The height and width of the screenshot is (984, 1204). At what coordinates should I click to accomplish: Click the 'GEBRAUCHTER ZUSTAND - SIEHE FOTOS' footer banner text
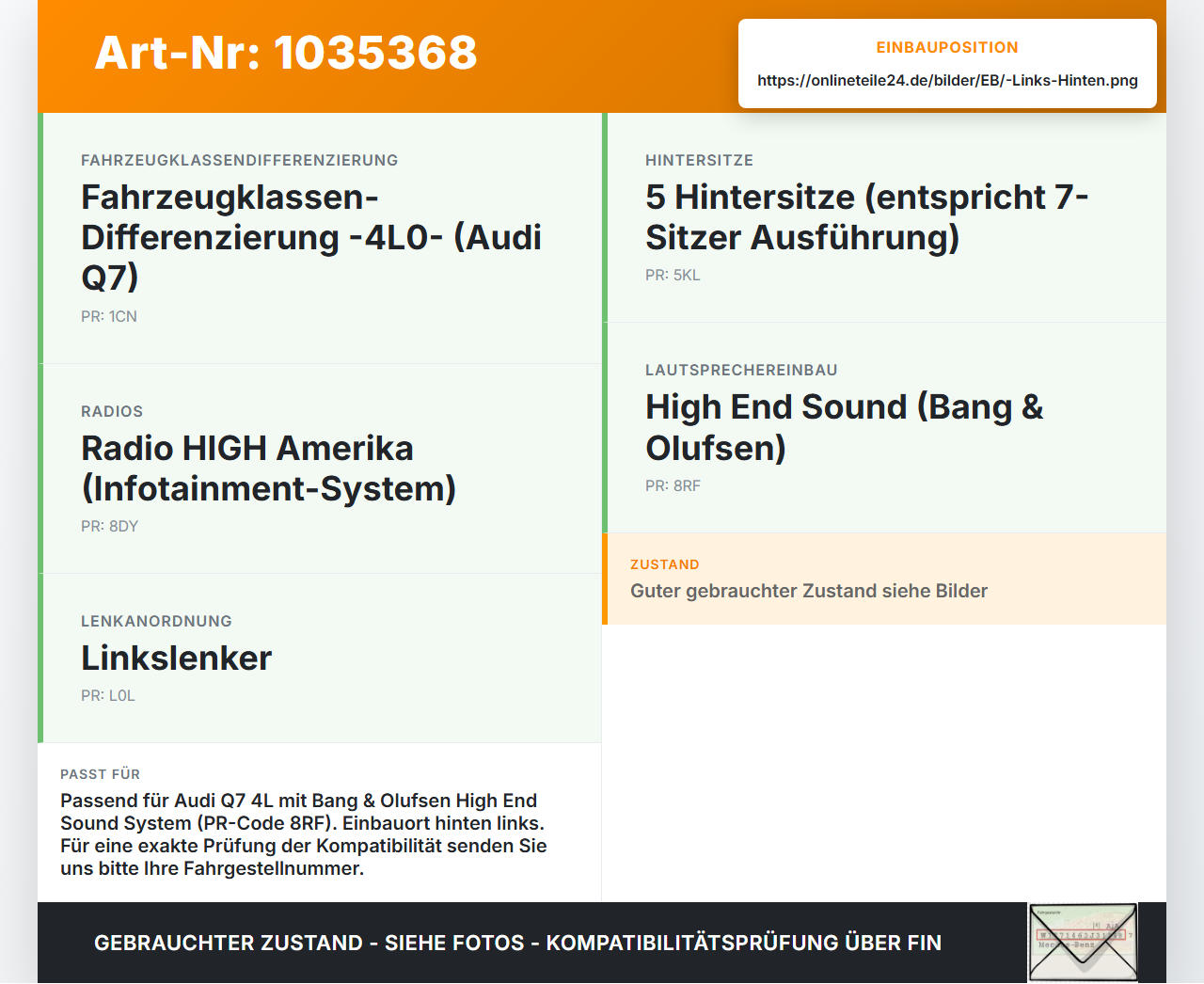tap(517, 943)
